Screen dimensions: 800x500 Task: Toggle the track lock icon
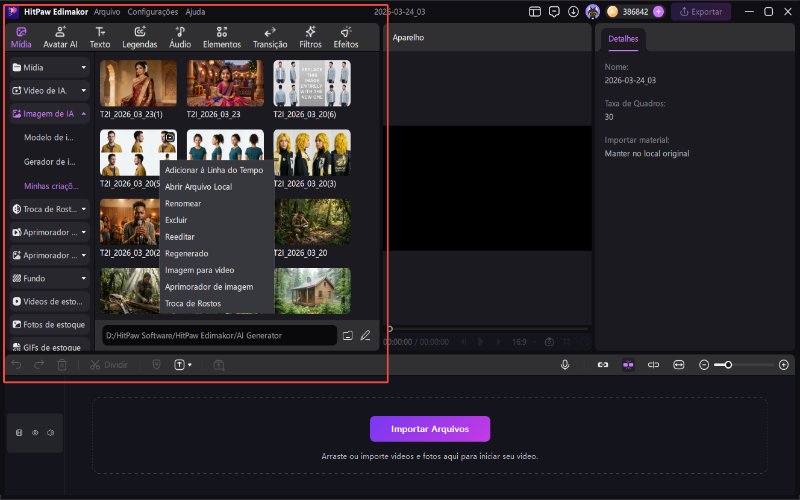[x=19, y=433]
